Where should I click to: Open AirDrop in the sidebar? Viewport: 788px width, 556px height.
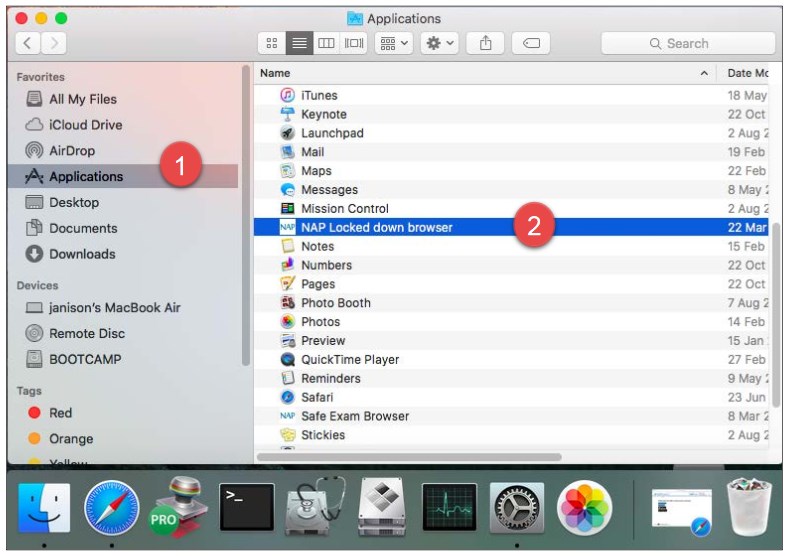point(72,150)
